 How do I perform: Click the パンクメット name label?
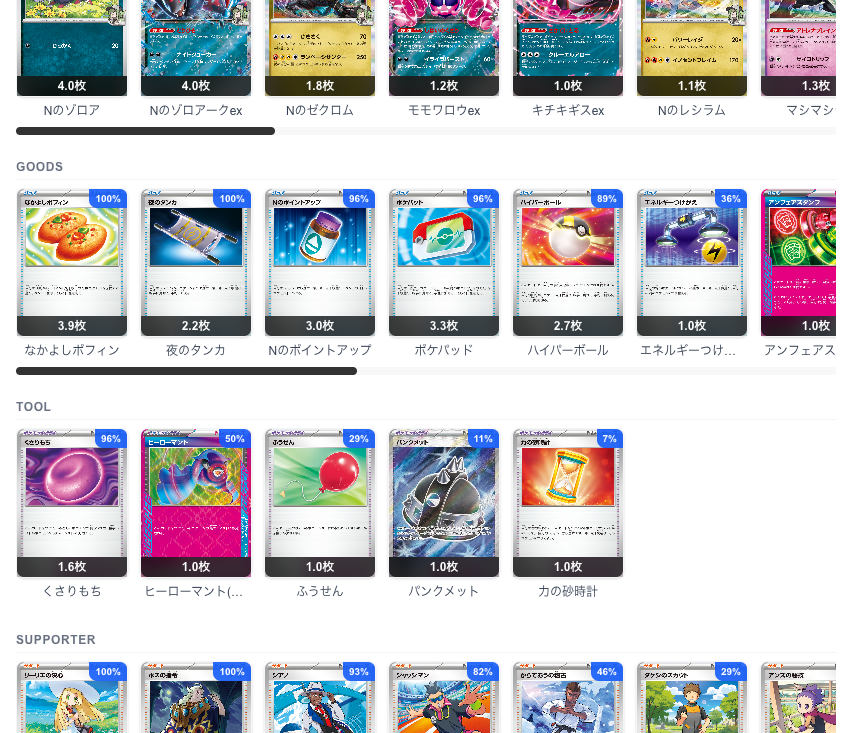click(x=444, y=591)
